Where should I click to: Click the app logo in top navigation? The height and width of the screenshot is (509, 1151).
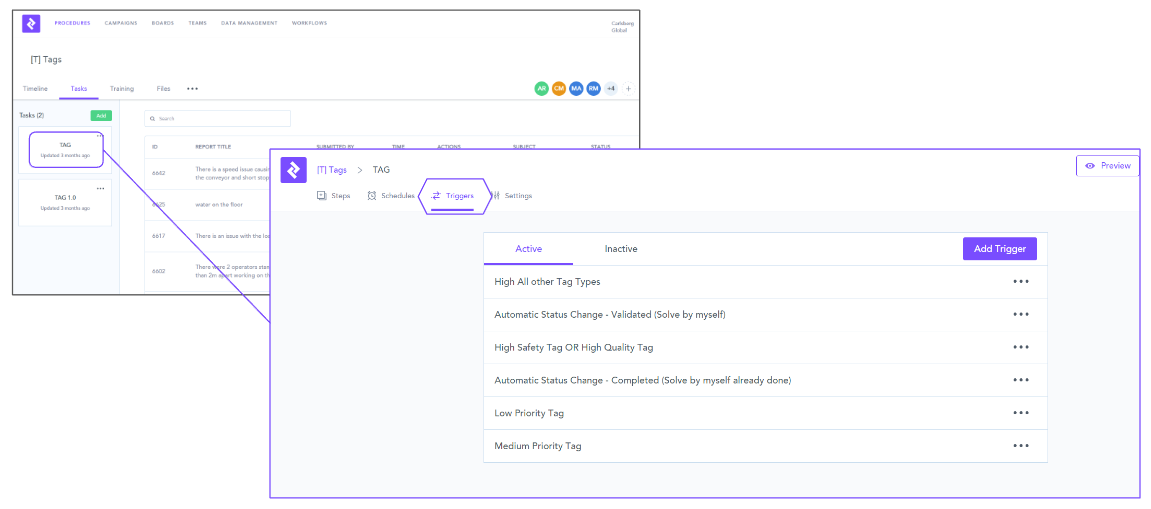point(31,24)
